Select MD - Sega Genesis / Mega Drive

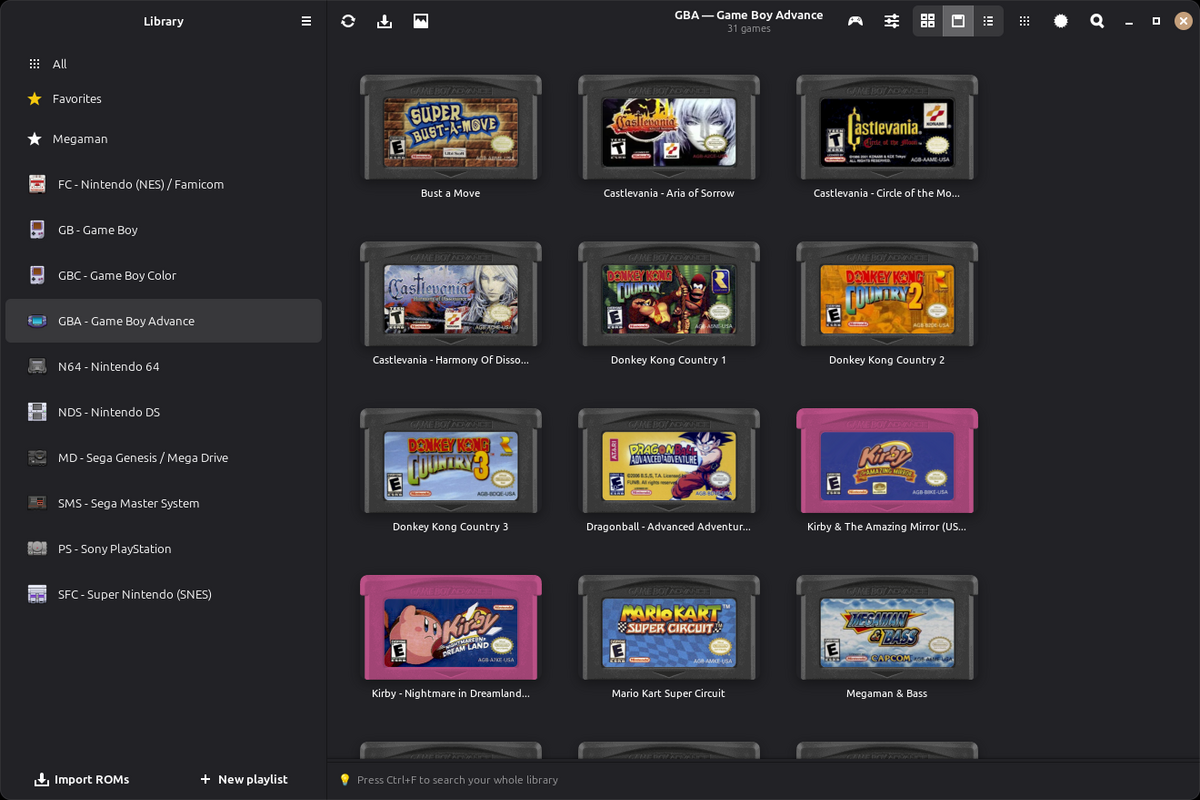pyautogui.click(x=164, y=457)
